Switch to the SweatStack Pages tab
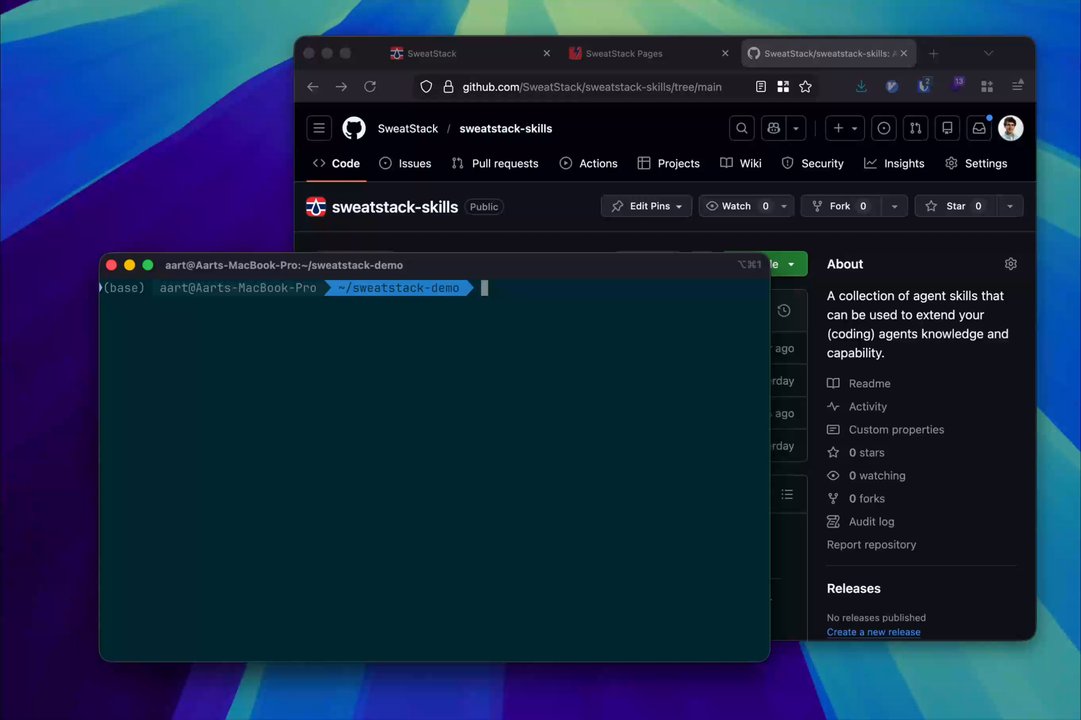The image size is (1081, 720). coord(648,53)
